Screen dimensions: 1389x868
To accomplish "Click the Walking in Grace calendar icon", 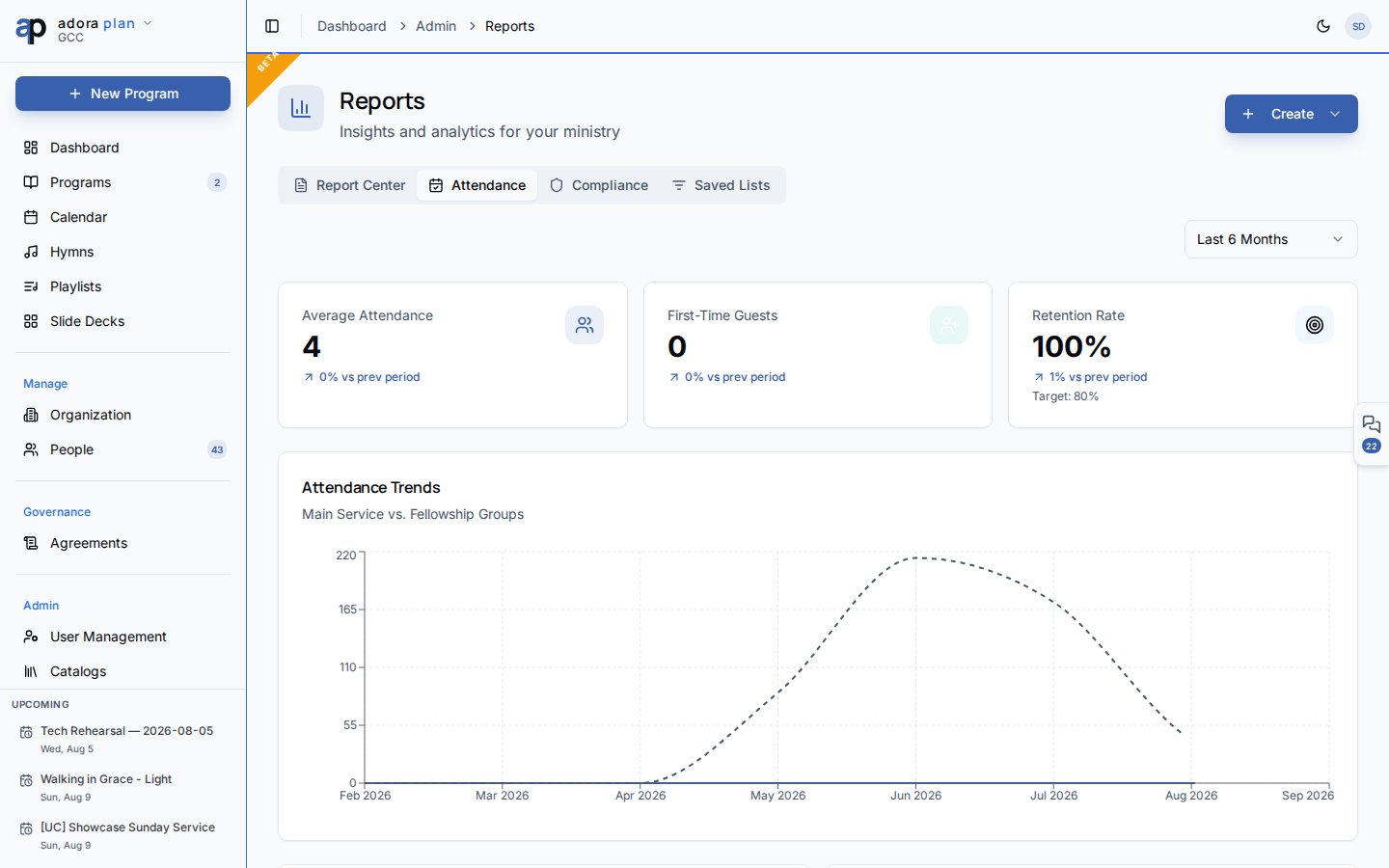I will pos(26,780).
